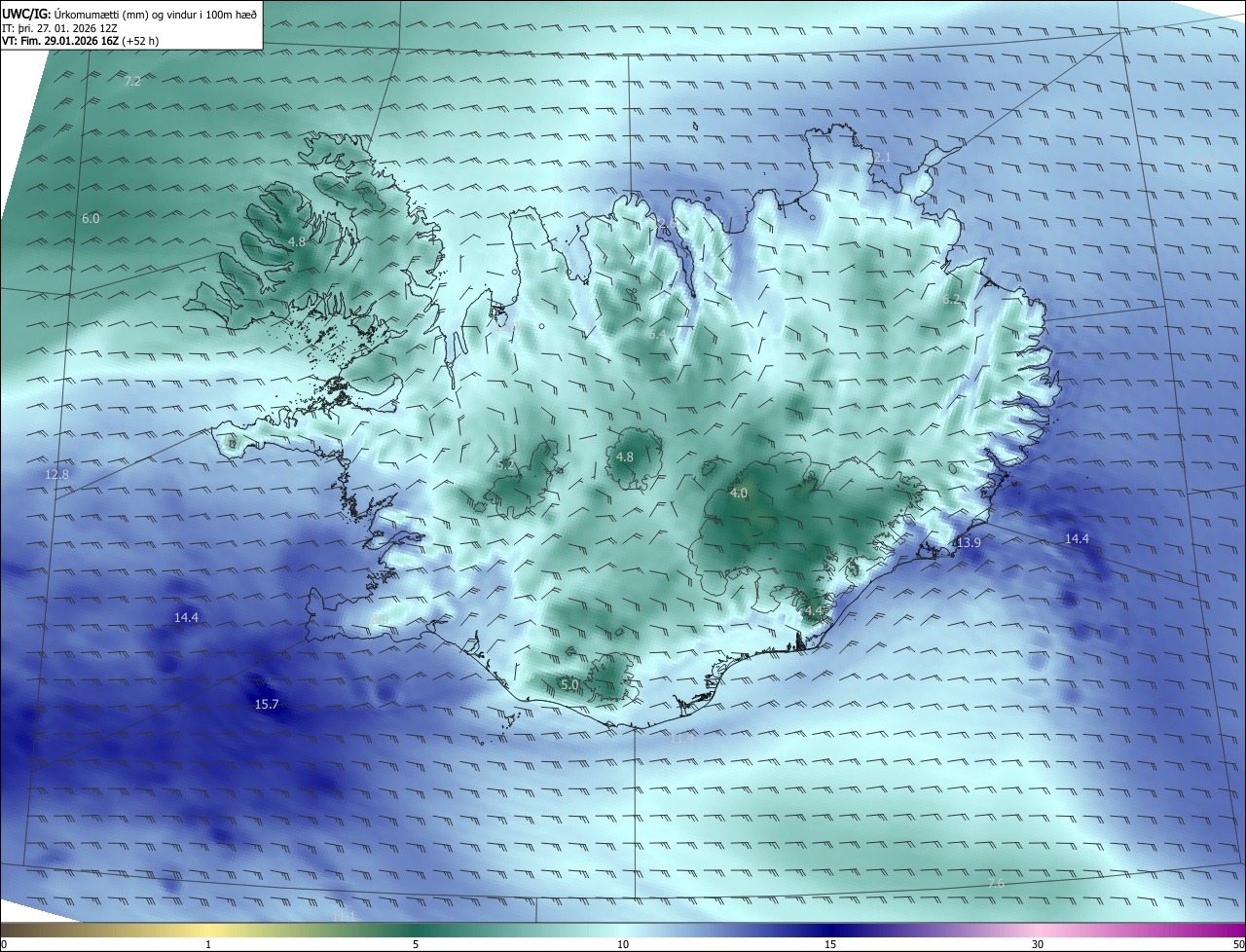Image resolution: width=1246 pixels, height=952 pixels.
Task: Click the '5.0' value label
Action: point(569,684)
